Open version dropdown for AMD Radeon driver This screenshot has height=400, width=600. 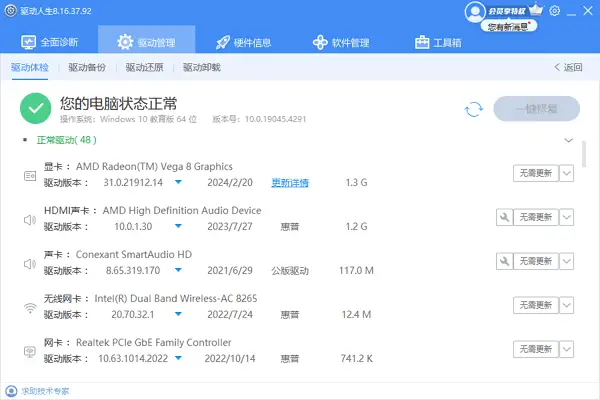click(x=178, y=183)
